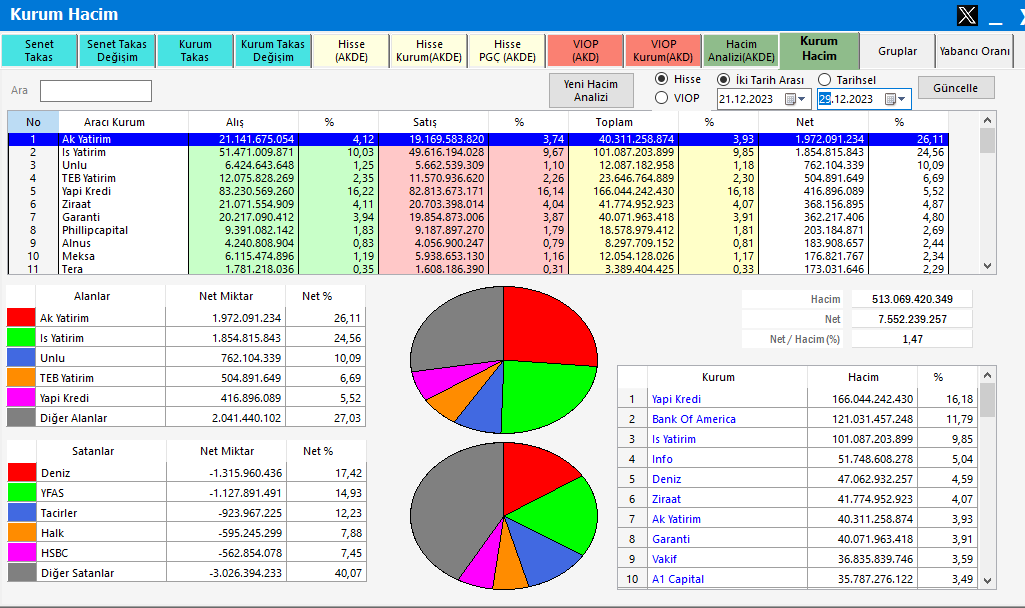Open the Senet Takas Değişim tab
The image size is (1025, 608).
(117, 51)
